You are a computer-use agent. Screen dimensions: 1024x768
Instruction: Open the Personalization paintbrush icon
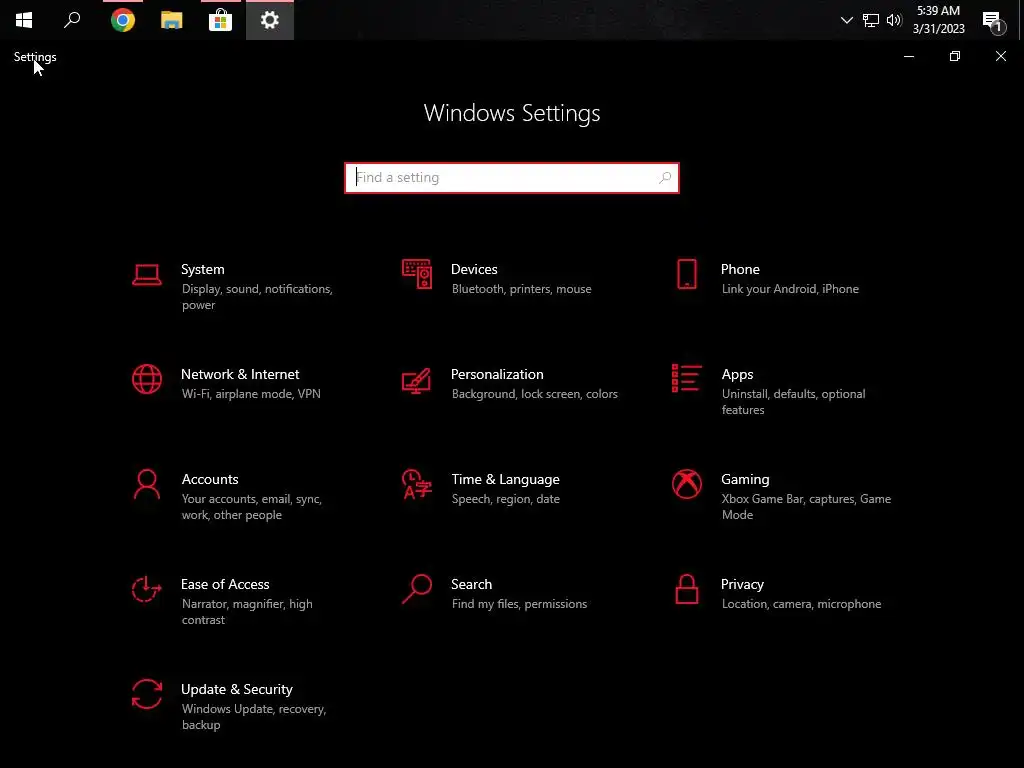coord(417,381)
